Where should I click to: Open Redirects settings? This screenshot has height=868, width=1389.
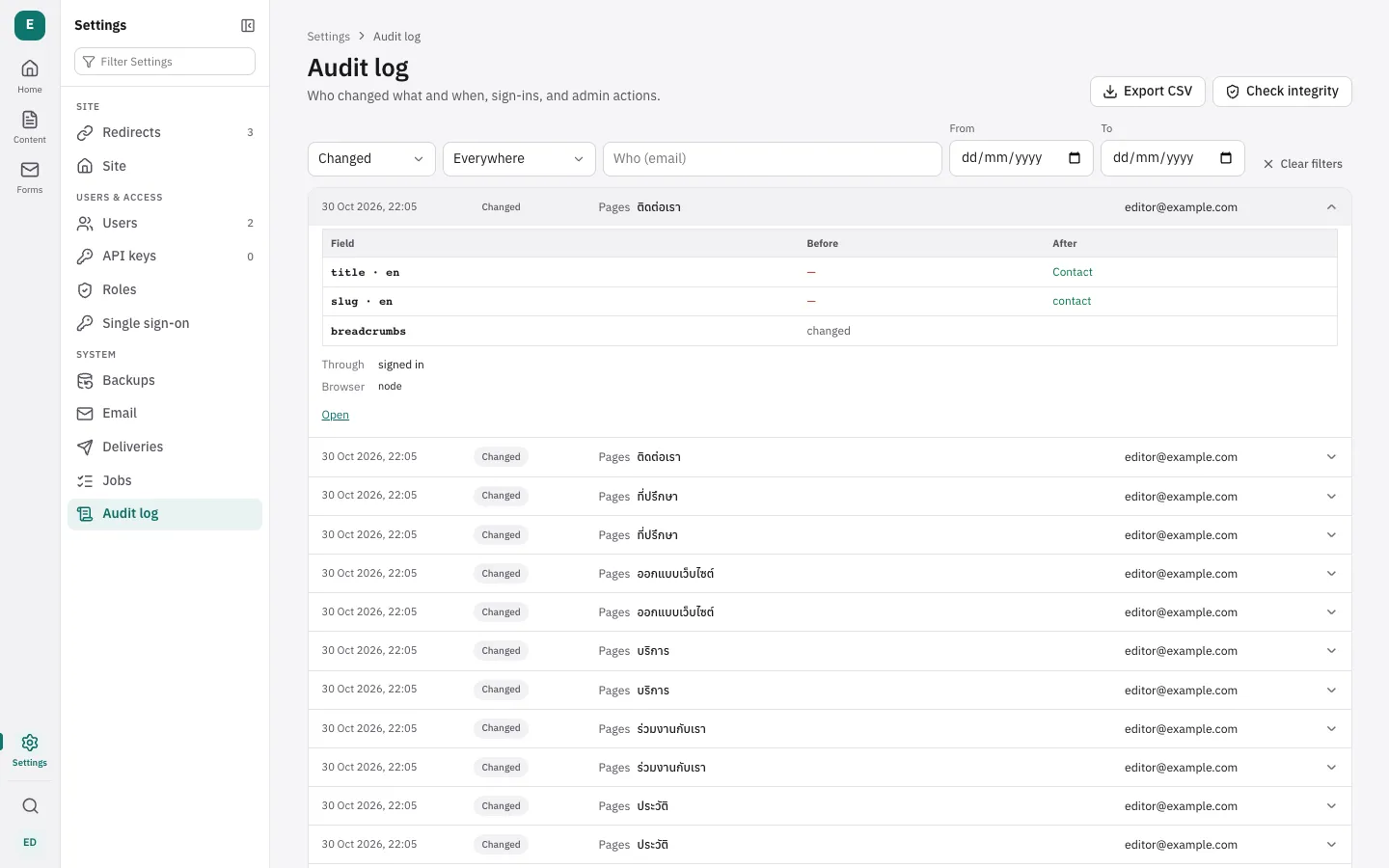coord(165,132)
